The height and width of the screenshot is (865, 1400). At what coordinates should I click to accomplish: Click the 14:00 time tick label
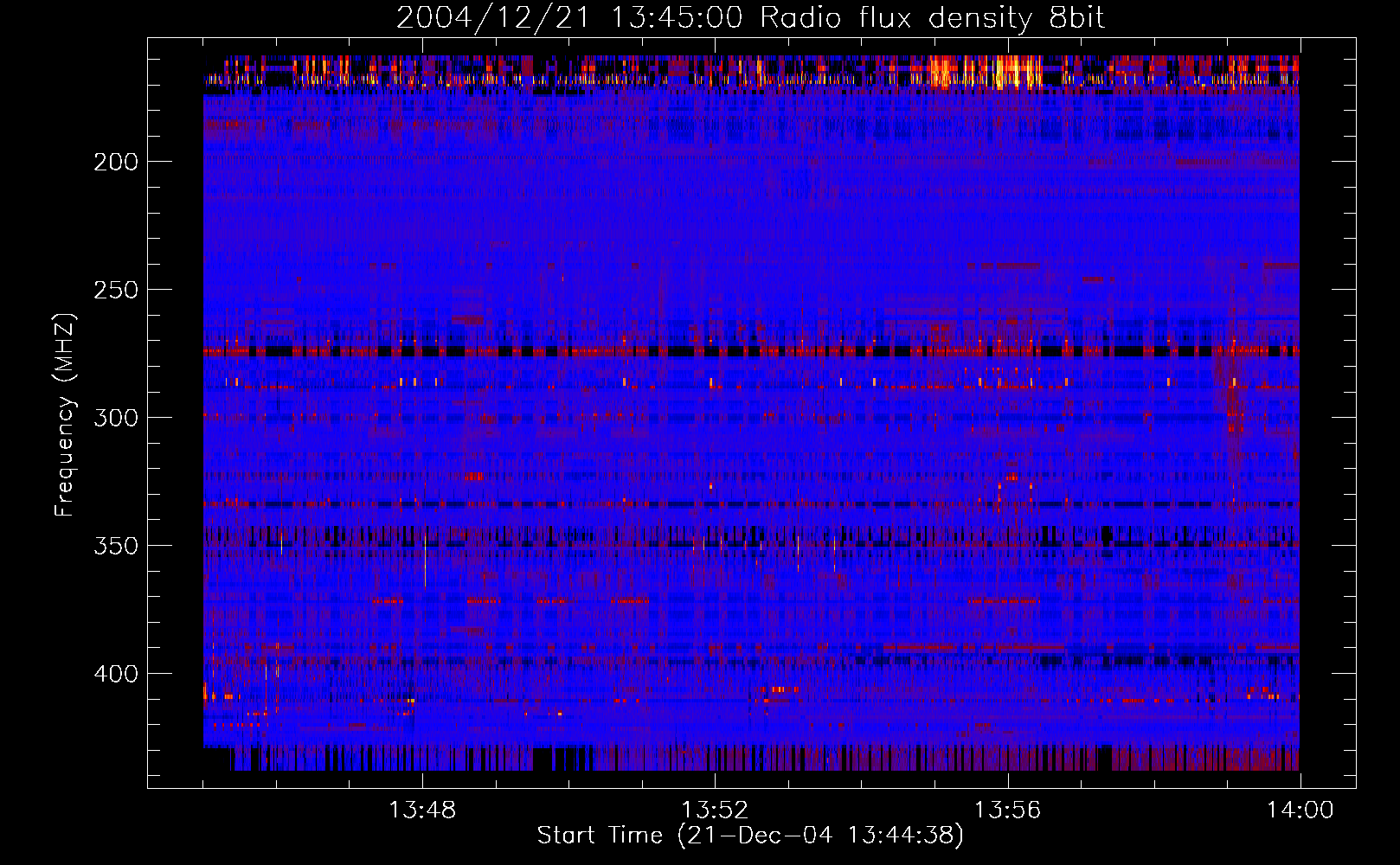[1300, 811]
